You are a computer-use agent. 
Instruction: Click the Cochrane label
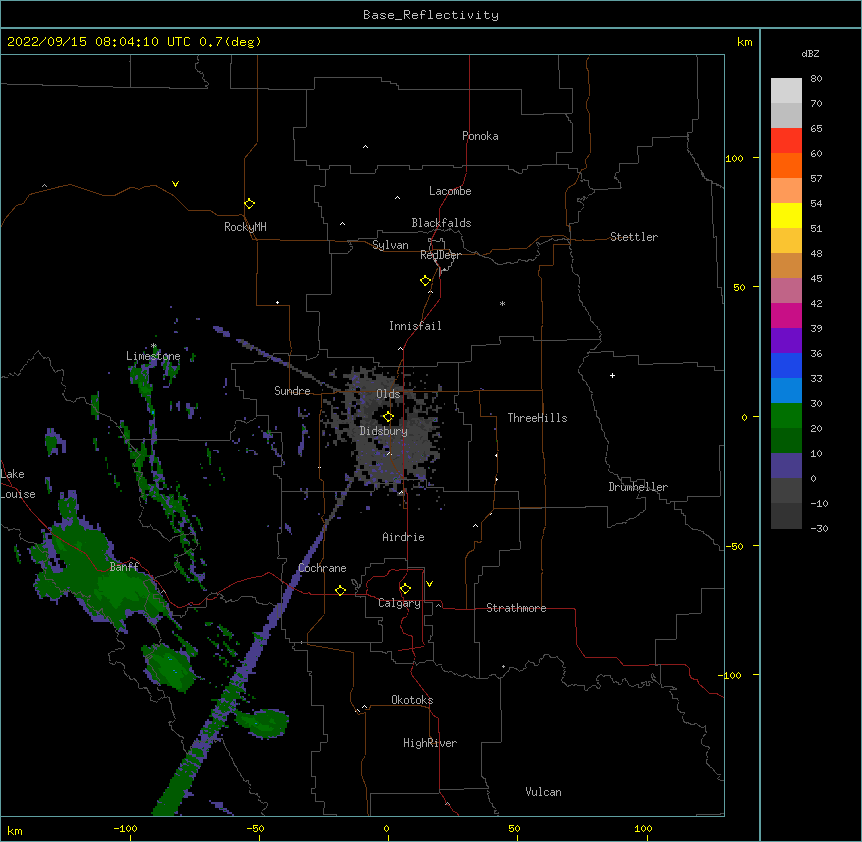click(322, 568)
